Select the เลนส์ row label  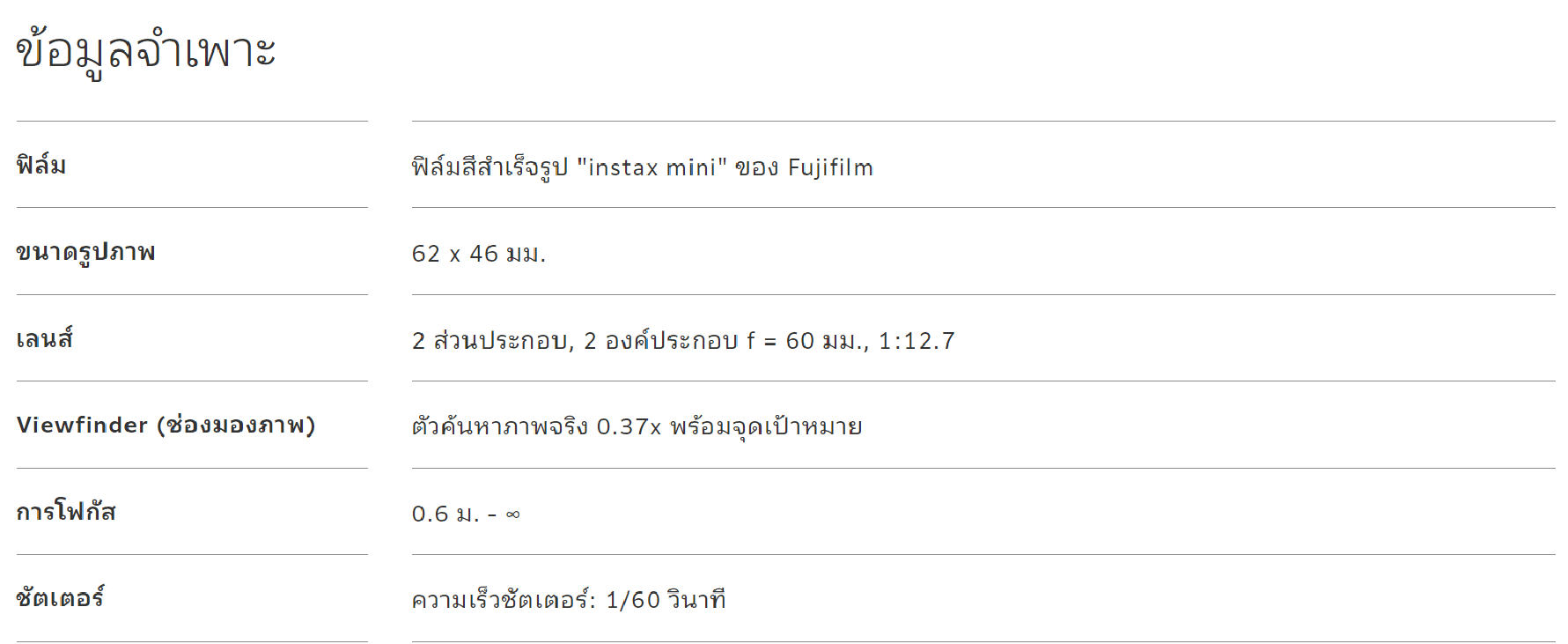click(x=44, y=338)
